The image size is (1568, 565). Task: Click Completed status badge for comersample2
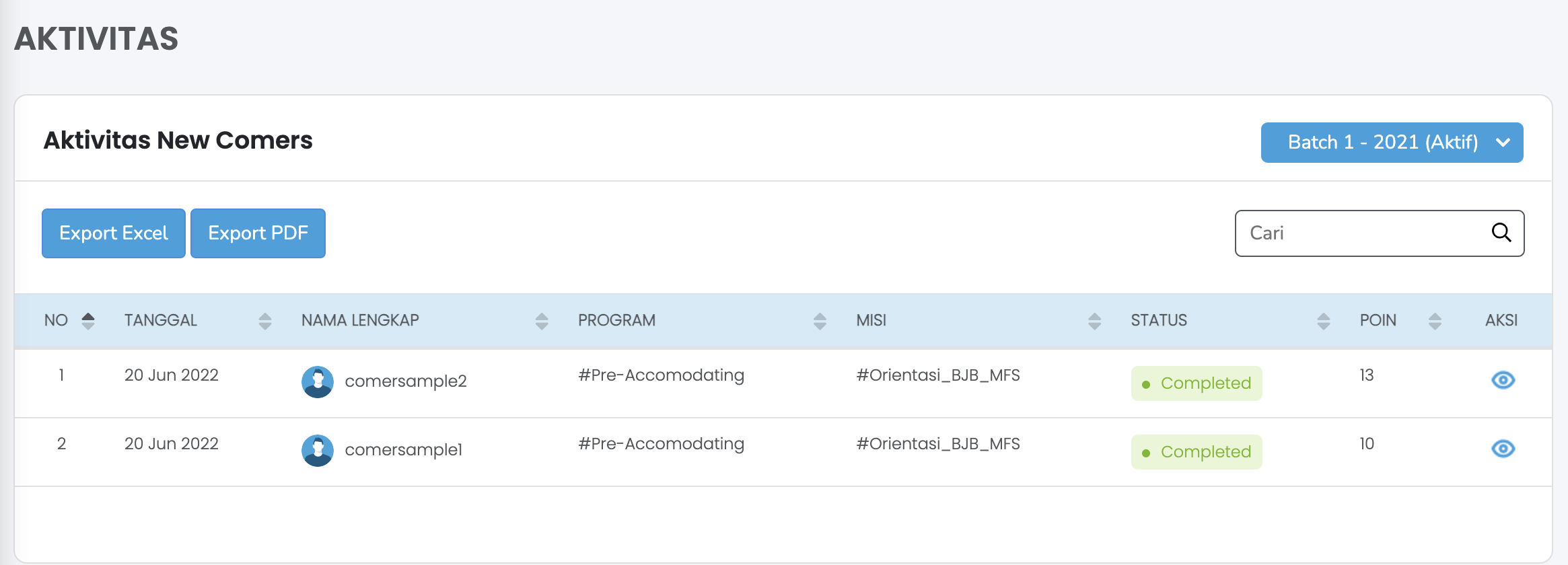[x=1197, y=383]
